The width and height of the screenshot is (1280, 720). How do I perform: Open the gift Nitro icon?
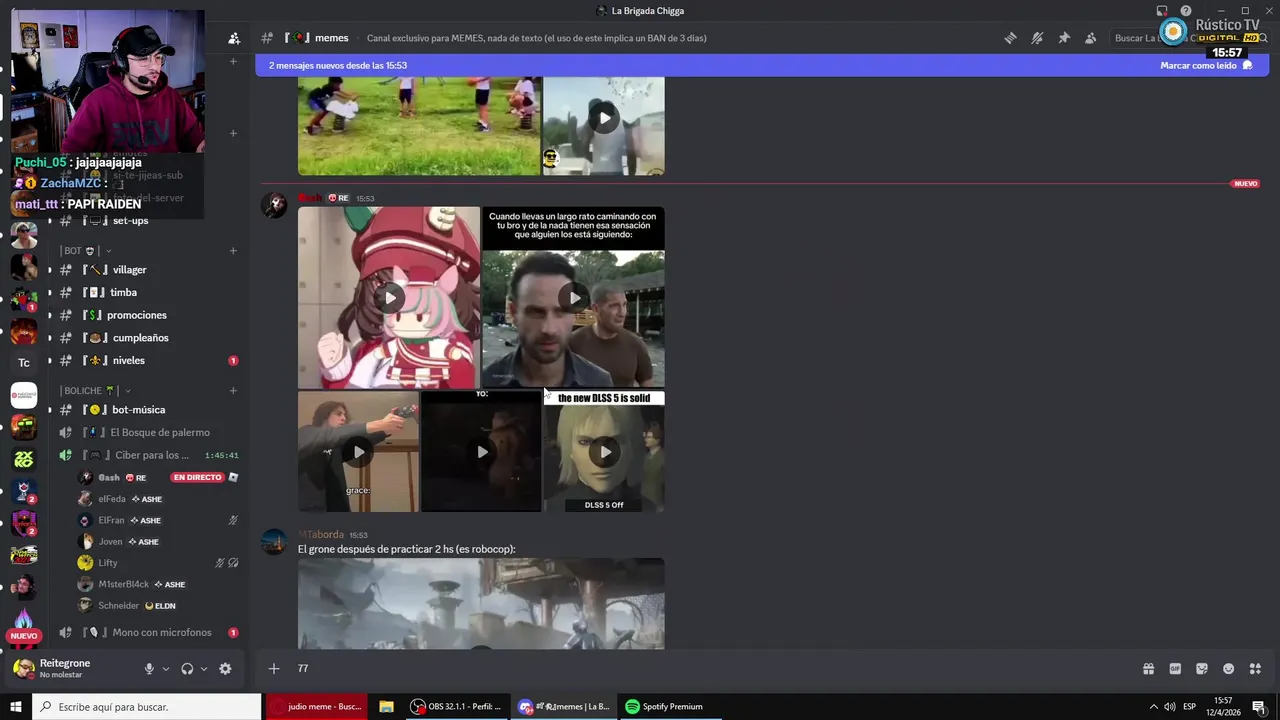pyautogui.click(x=1148, y=669)
